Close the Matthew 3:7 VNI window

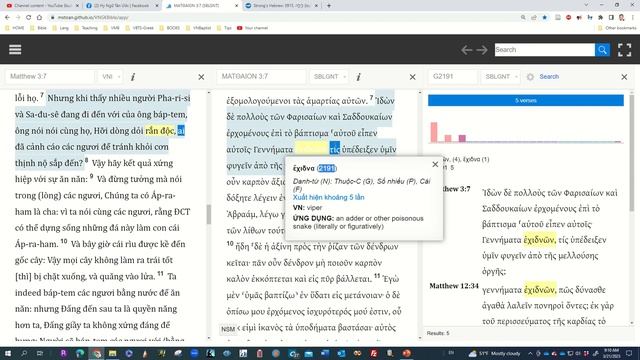tap(201, 77)
